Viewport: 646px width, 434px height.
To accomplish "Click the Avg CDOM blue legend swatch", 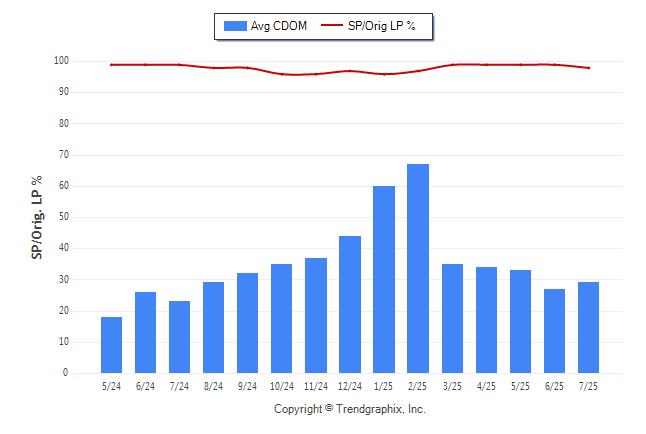I will click(235, 26).
